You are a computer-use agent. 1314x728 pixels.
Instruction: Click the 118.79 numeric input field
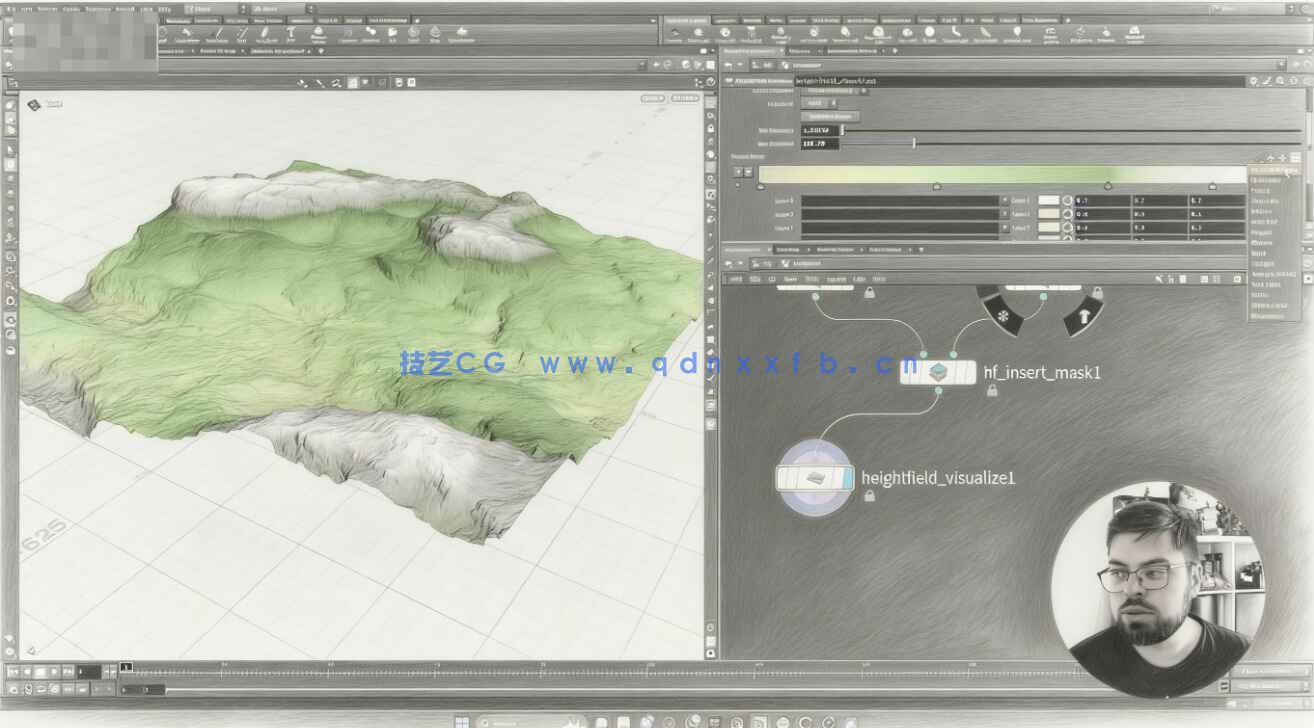(818, 144)
